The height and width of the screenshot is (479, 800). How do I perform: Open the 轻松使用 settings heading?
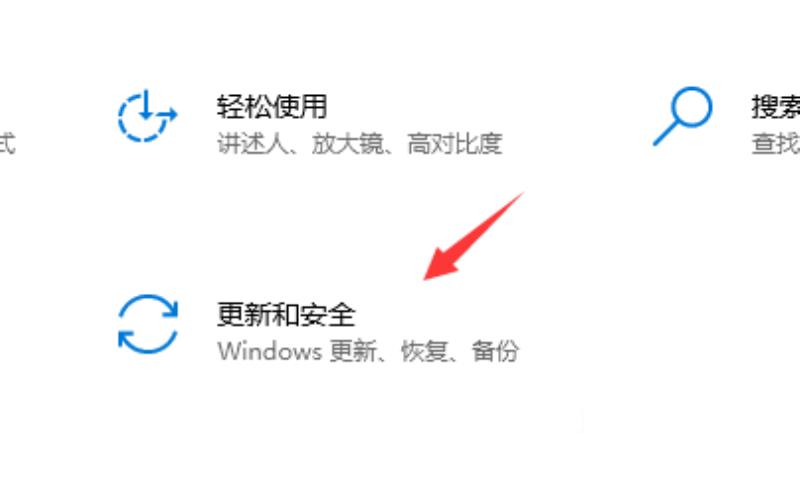[x=272, y=107]
